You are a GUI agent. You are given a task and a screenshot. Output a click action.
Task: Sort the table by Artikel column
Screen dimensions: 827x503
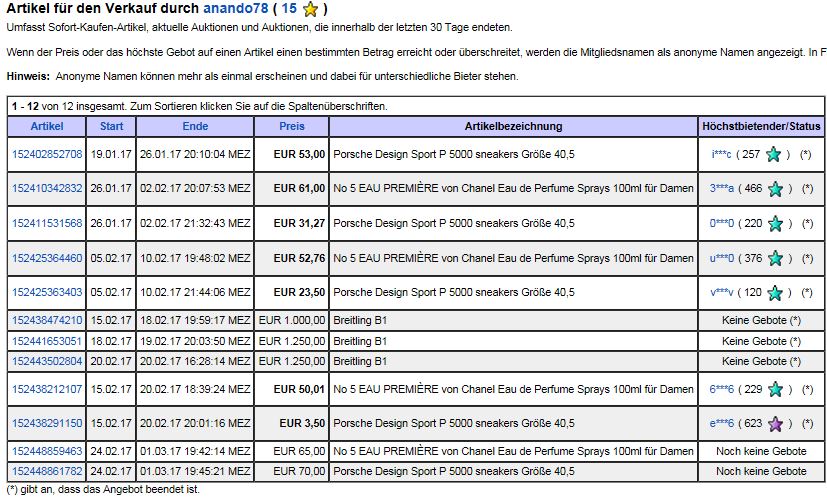[47, 127]
